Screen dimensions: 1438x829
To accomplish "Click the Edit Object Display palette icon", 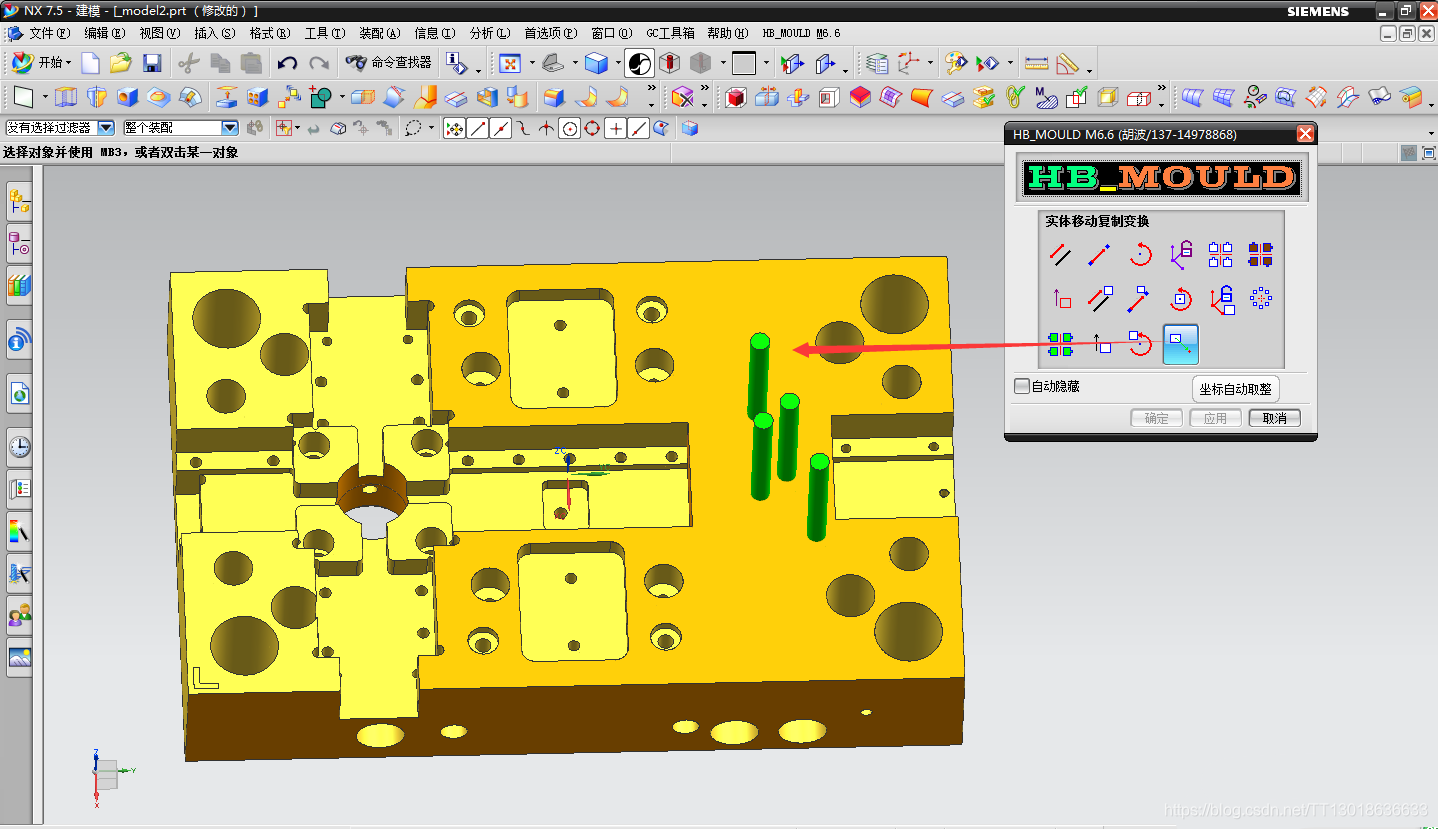I will point(956,63).
